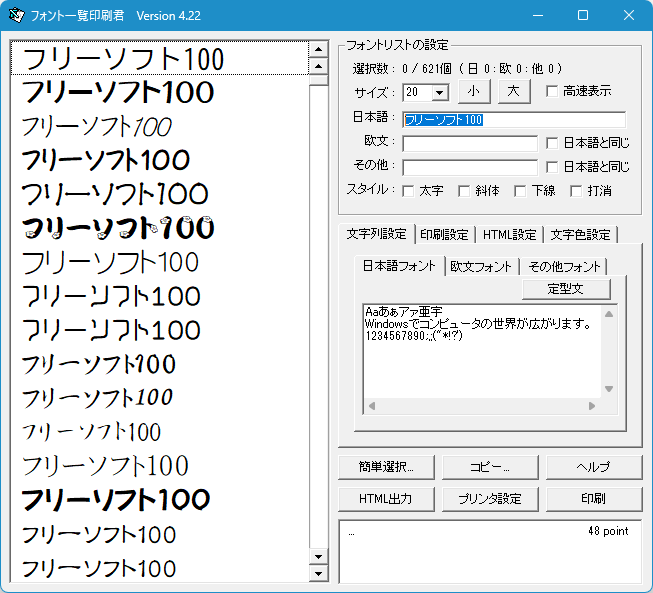Click the 48 point text in the preview box
The image size is (653, 593).
(608, 531)
